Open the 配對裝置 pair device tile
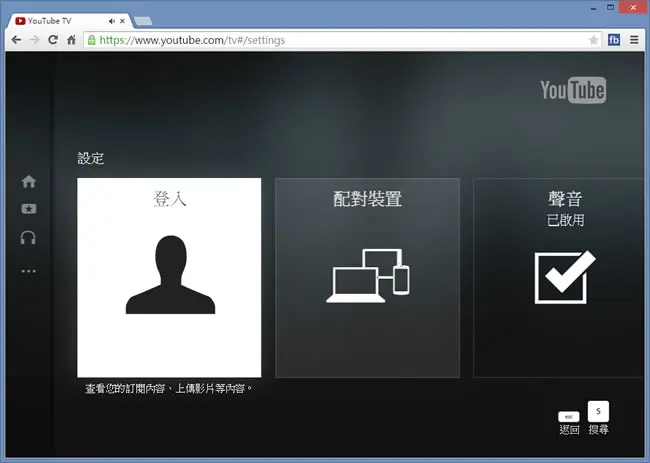This screenshot has height=463, width=650. (x=368, y=278)
